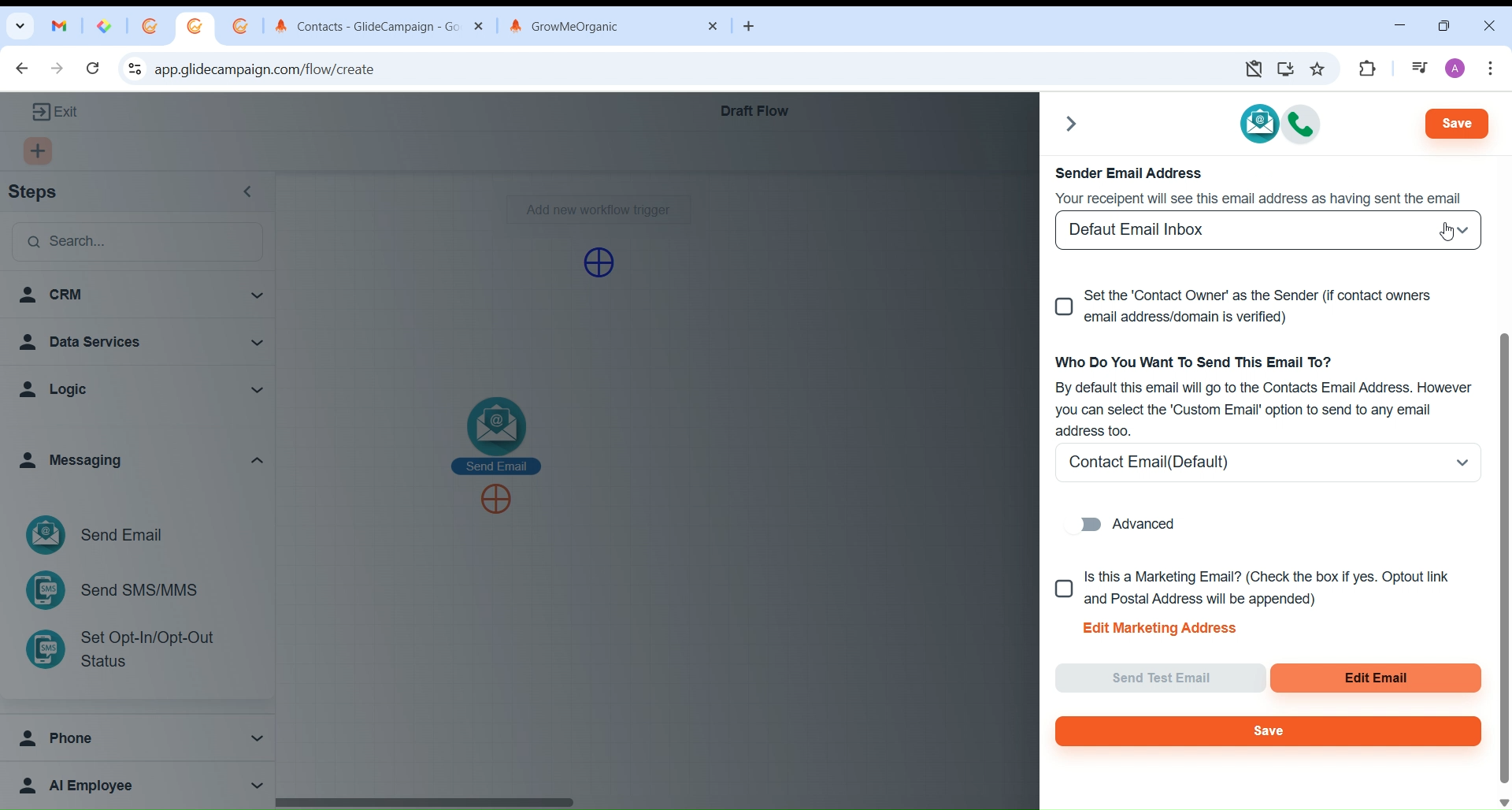
Task: Open browser extensions puzzle icon
Action: click(1369, 69)
